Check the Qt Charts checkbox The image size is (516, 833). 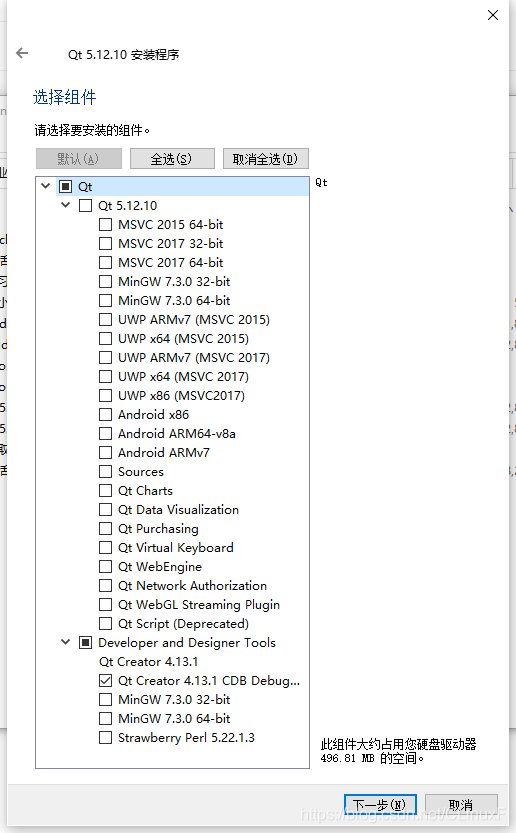click(106, 490)
